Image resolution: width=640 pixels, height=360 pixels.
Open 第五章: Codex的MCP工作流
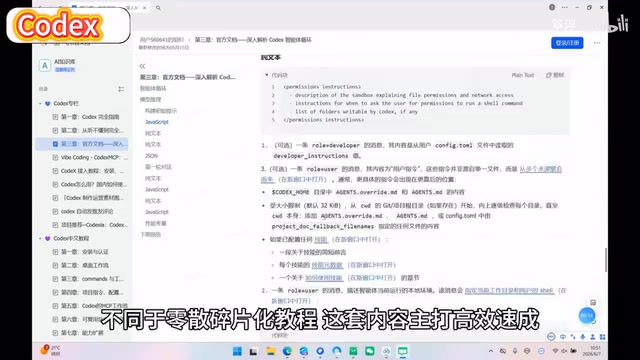click(x=90, y=306)
